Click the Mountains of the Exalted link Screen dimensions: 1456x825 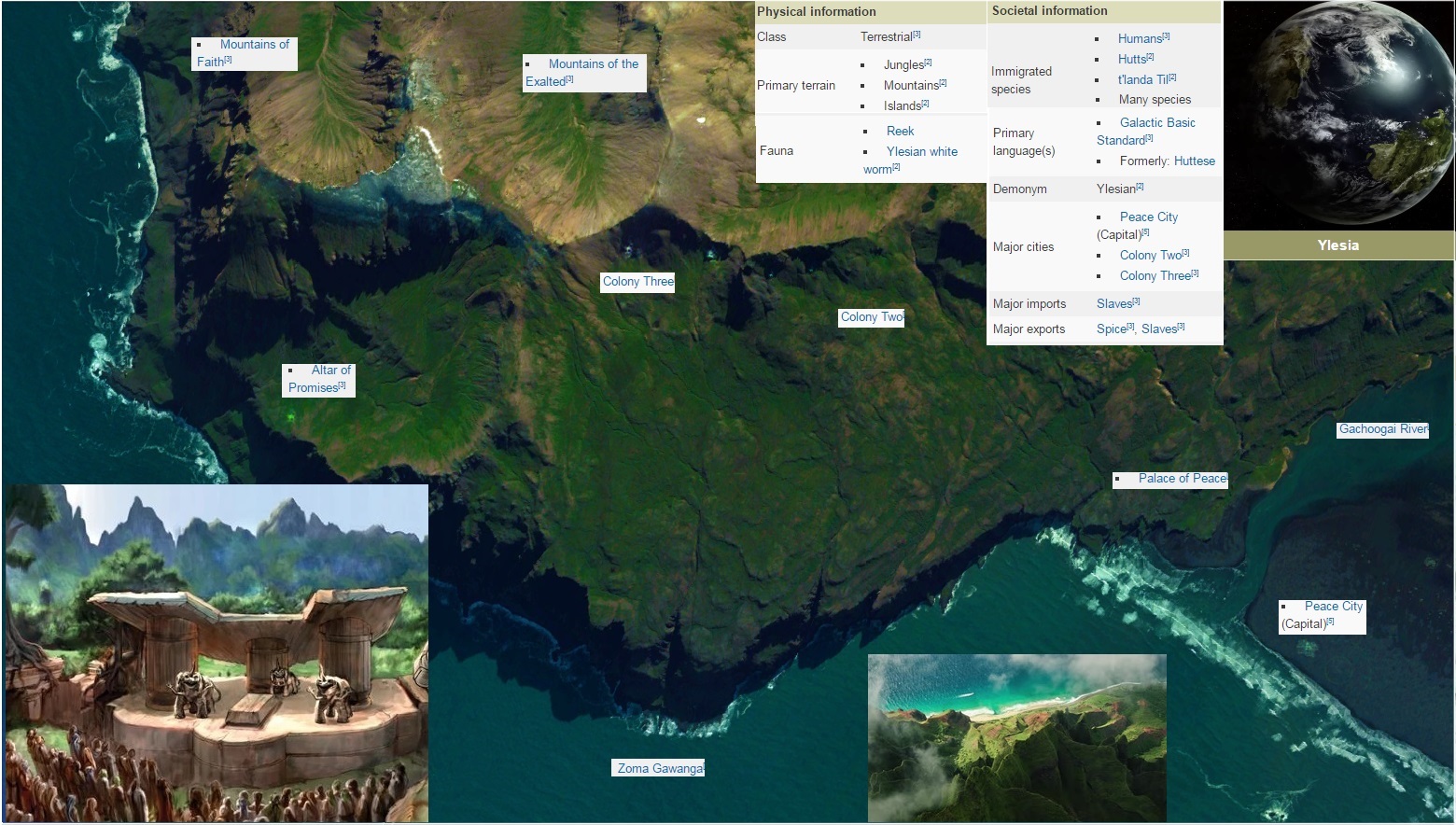pyautogui.click(x=593, y=64)
